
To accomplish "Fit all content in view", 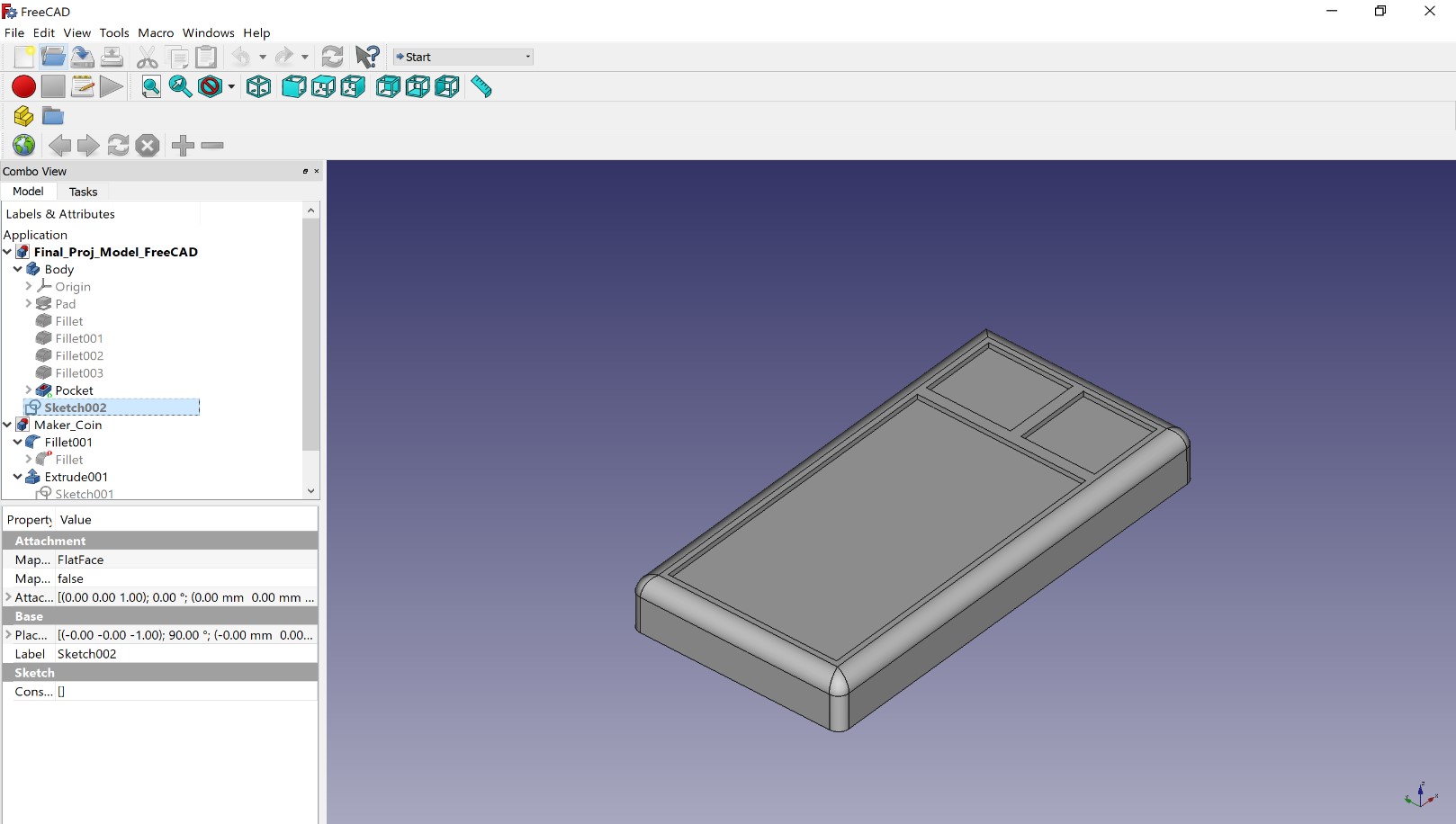I will 151,86.
